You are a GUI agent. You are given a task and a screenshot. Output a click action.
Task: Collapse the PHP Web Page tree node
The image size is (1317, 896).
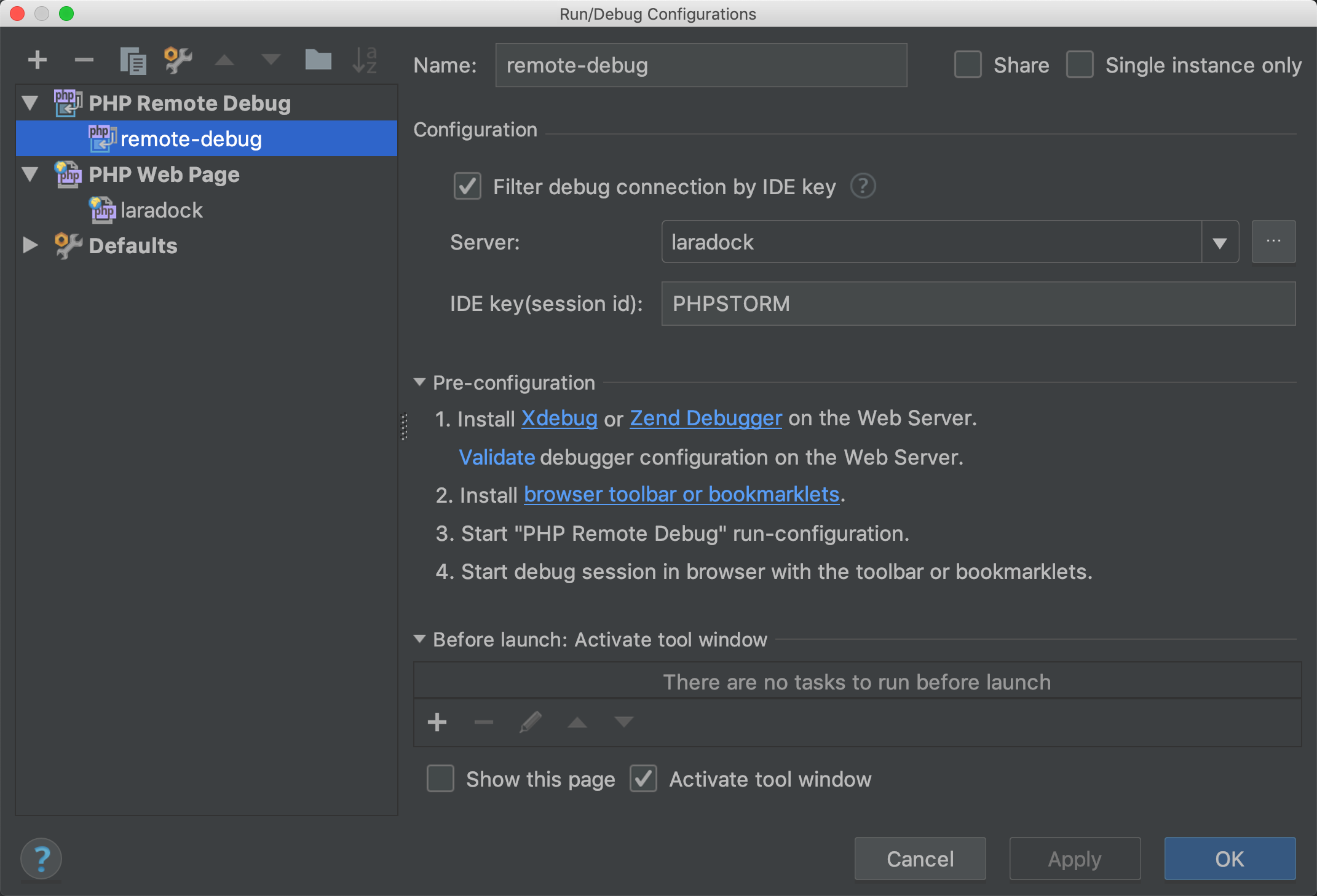coord(30,175)
